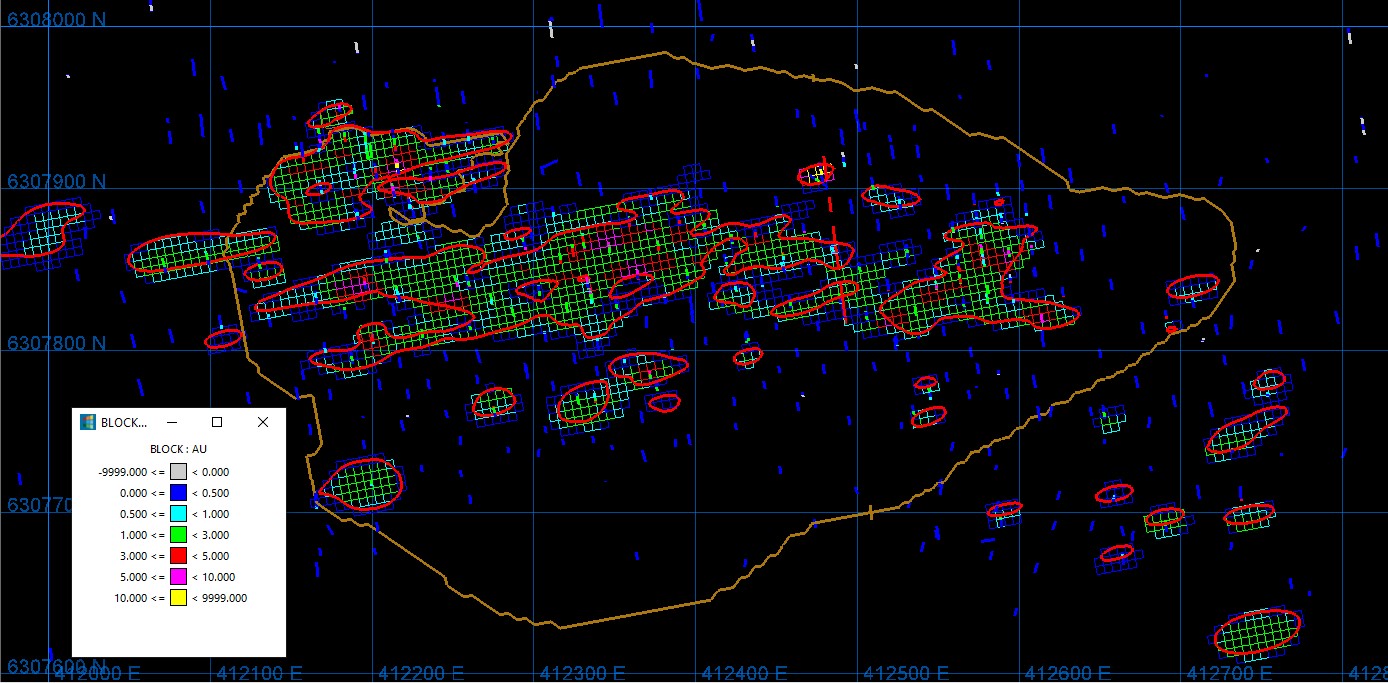Click the 6308000 N northing grid label
This screenshot has height=683, width=1388.
point(56,20)
